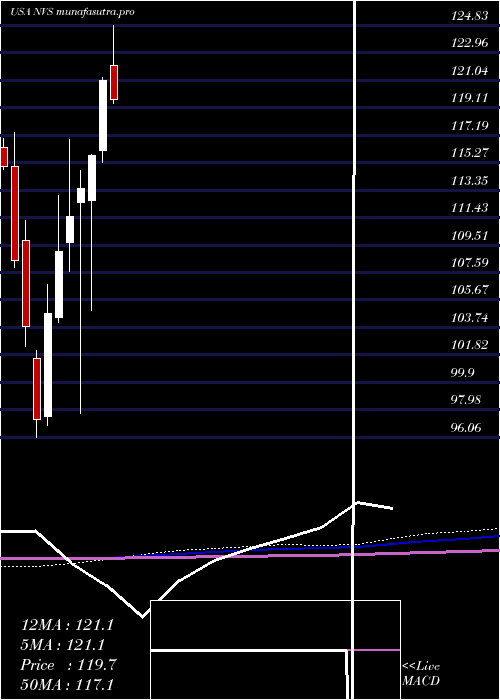This screenshot has height=700, width=500.
Task: Click the 'Price : 119.7' readout
Action: [x=68, y=666]
